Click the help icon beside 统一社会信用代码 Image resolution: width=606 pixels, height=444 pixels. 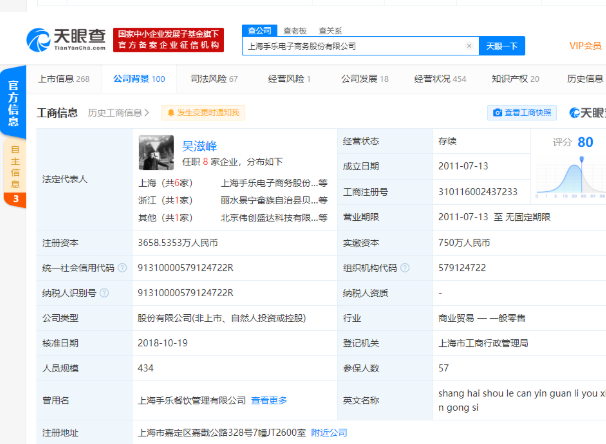122,268
